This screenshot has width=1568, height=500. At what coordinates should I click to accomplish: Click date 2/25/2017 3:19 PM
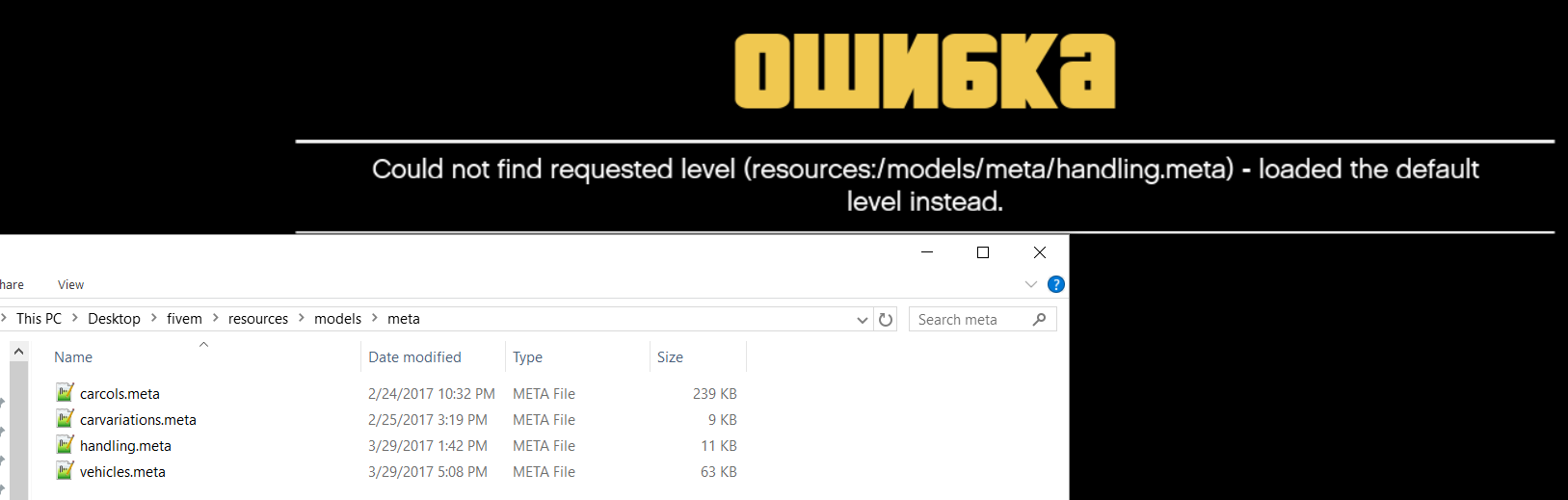tap(428, 419)
